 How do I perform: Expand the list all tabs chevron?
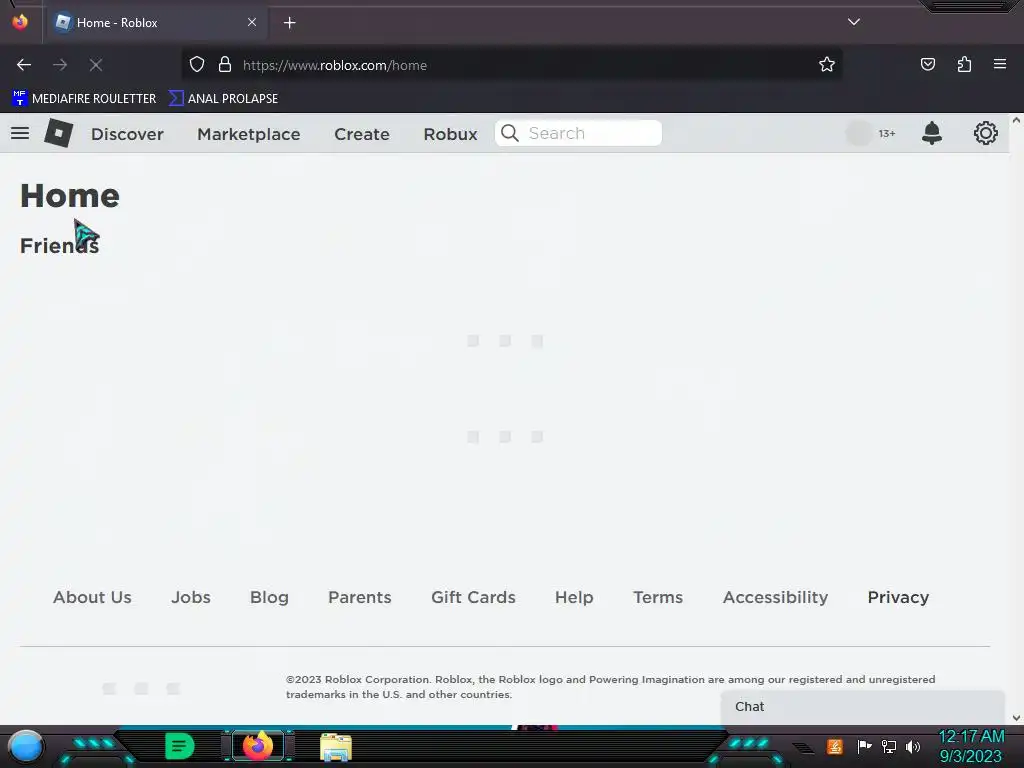click(x=854, y=22)
